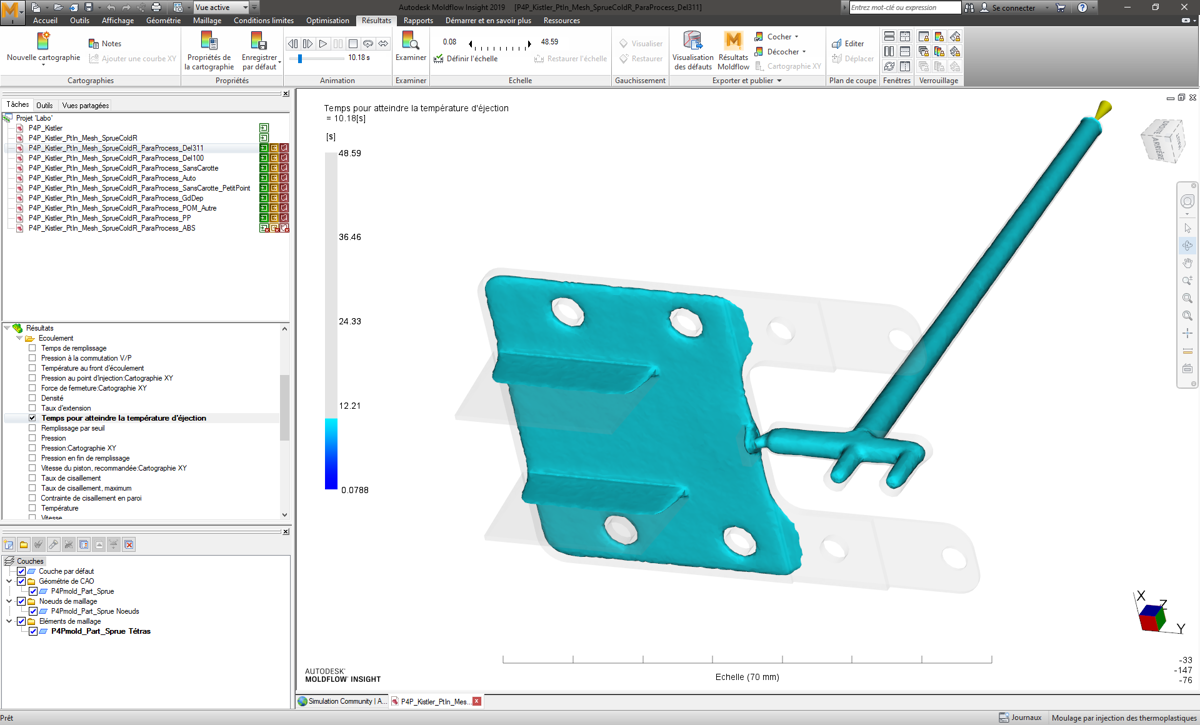
Task: Click the Résultats Moldflow icon
Action: pos(733,40)
